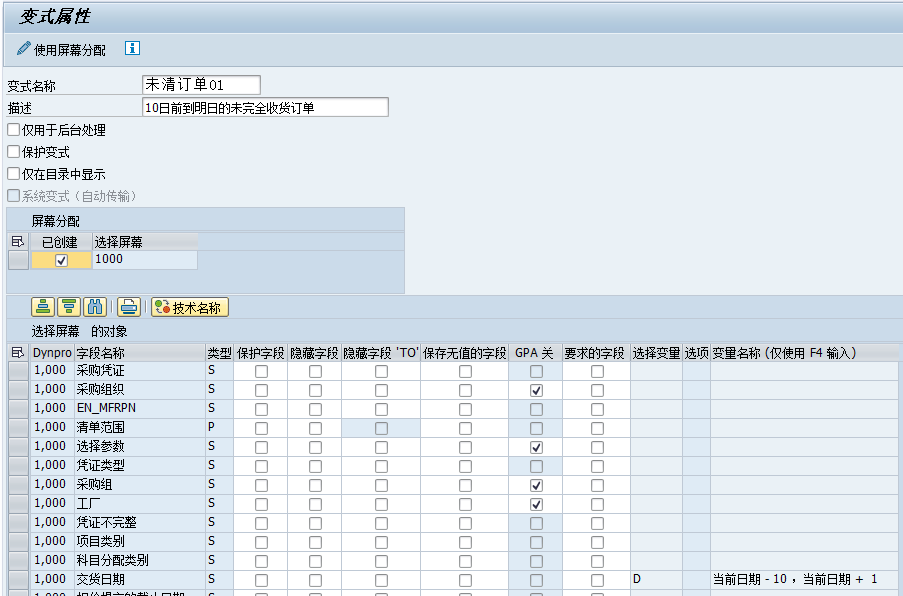The height and width of the screenshot is (596, 903).
Task: Click the pencil icon for 使用屏幕分配
Action: 23,49
